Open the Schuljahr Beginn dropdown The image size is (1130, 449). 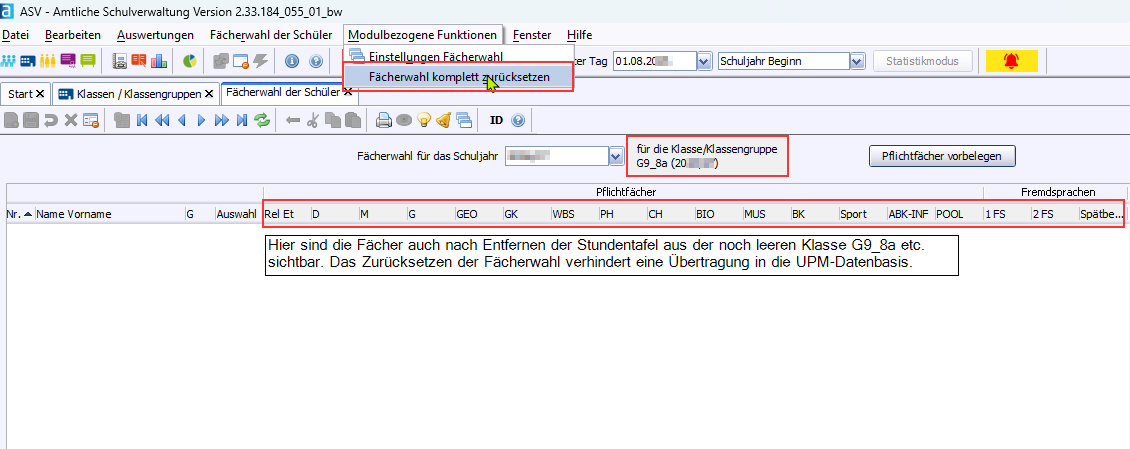click(x=856, y=61)
